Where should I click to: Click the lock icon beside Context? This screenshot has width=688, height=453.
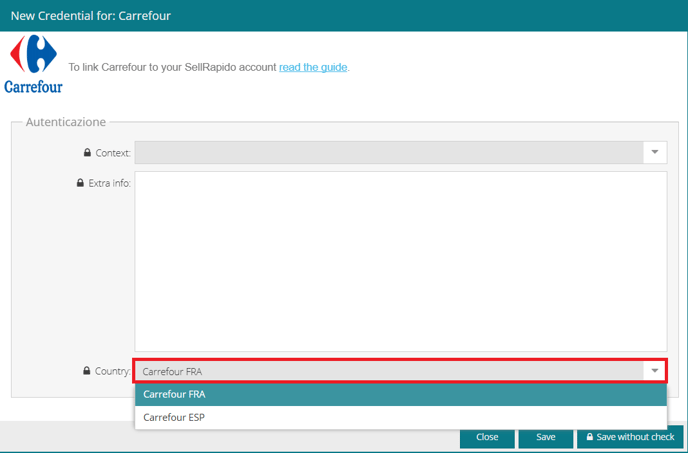pyautogui.click(x=87, y=153)
